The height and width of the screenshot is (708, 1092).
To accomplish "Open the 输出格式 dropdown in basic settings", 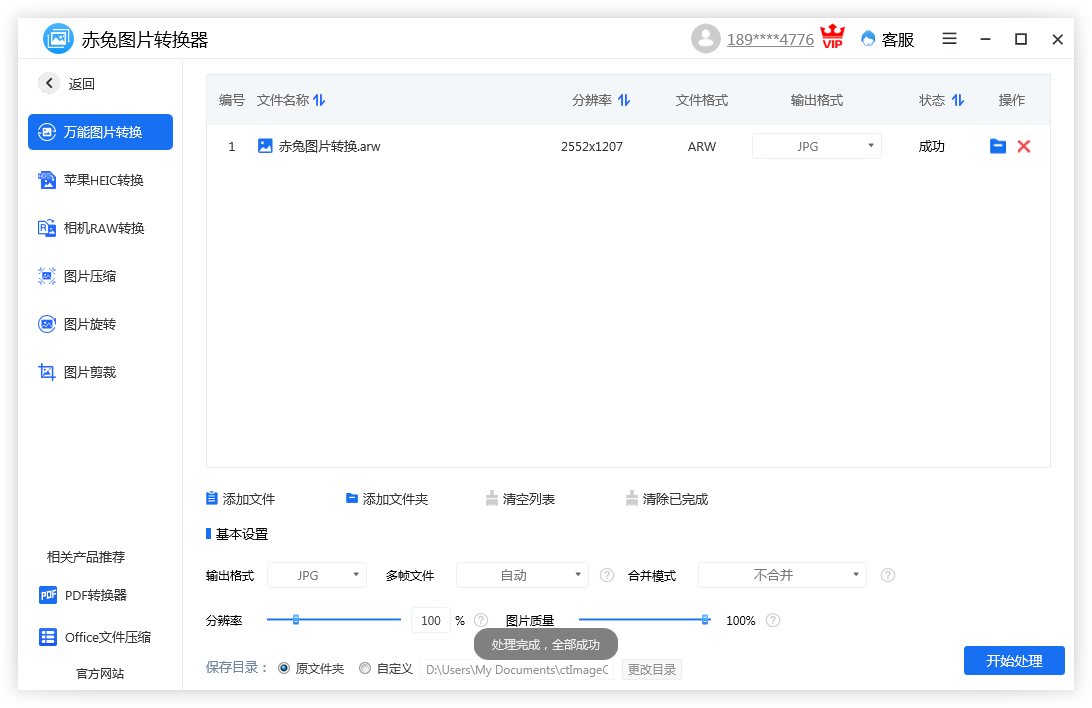I will point(317,575).
